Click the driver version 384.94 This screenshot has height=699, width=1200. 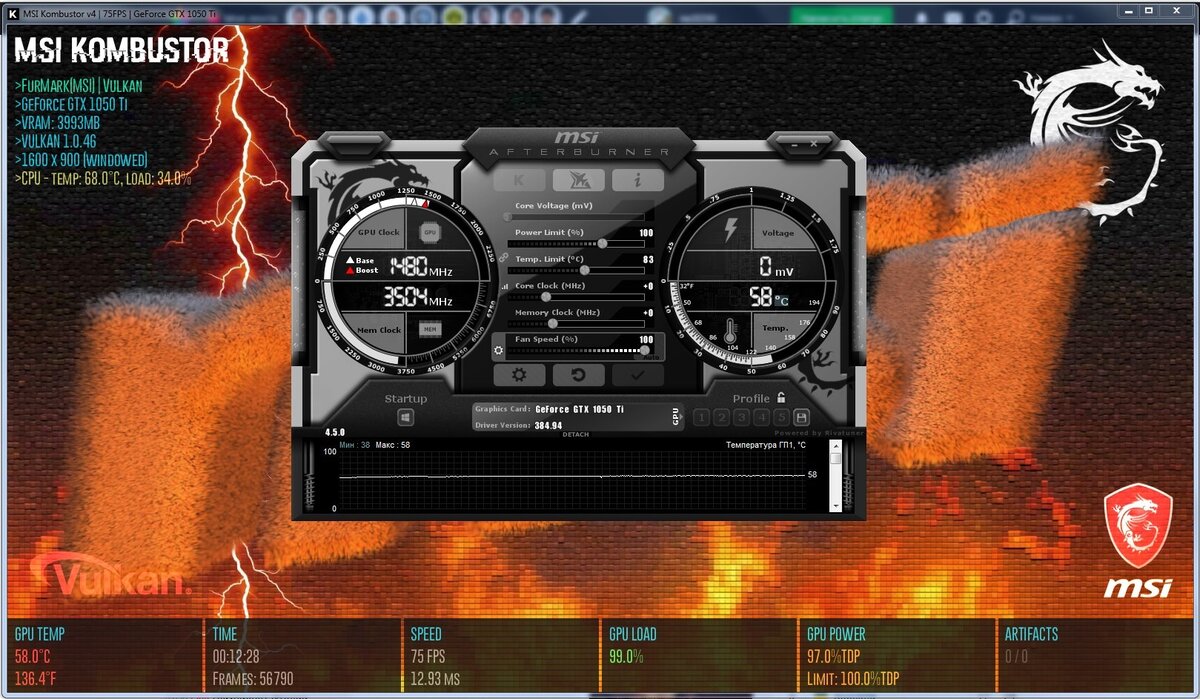[548, 425]
